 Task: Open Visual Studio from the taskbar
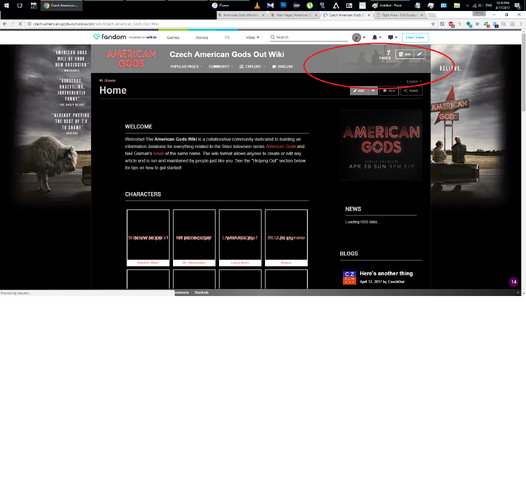tap(270, 5)
